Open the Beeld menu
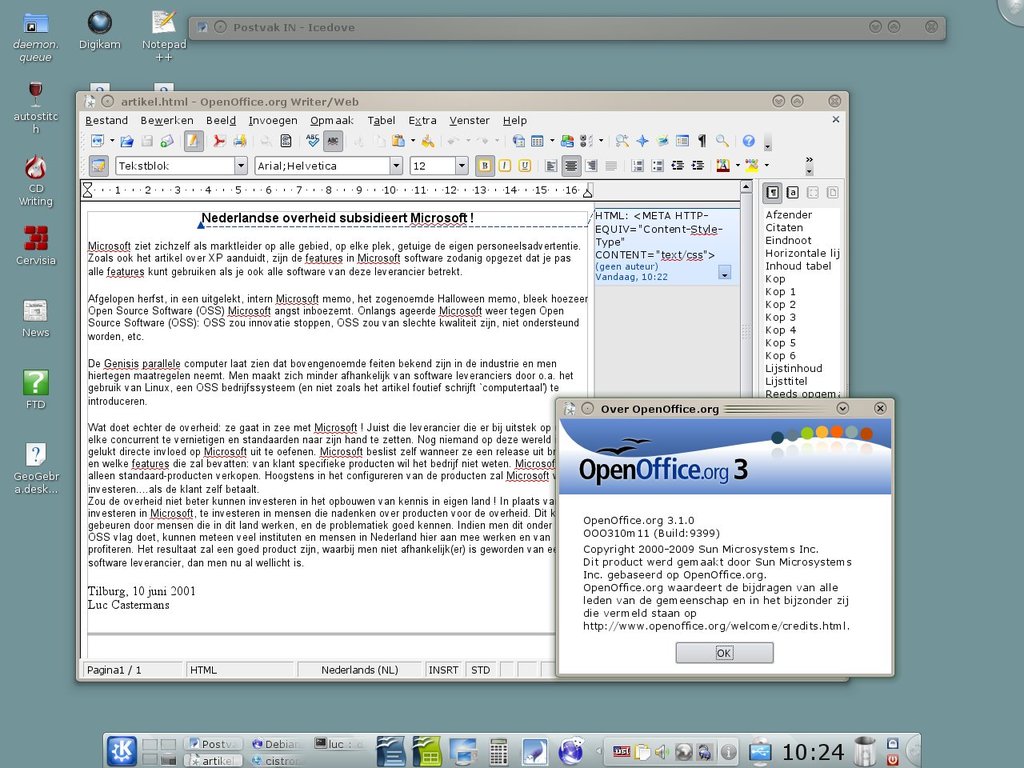 (221, 120)
